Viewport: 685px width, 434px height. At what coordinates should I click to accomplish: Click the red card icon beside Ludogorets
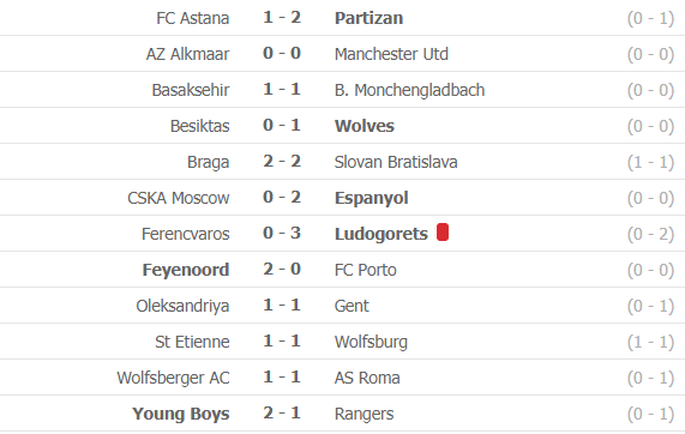tap(443, 232)
